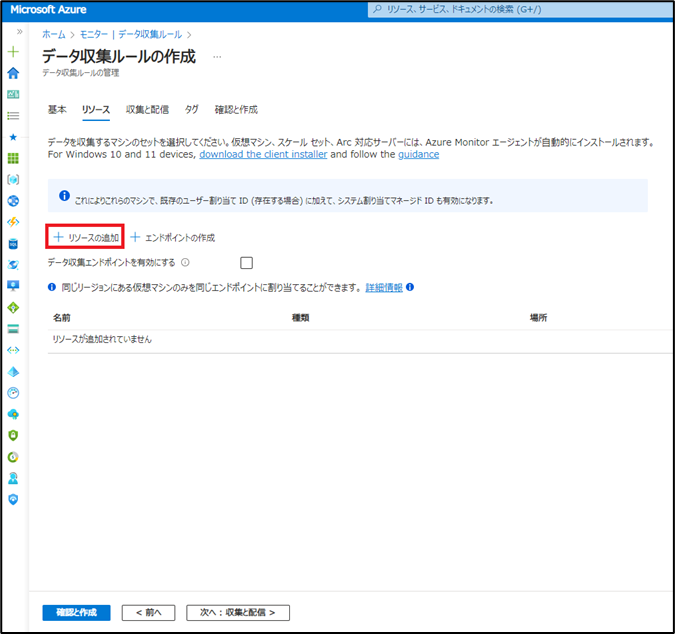Open the ellipsis menu beside the page title

tap(217, 57)
